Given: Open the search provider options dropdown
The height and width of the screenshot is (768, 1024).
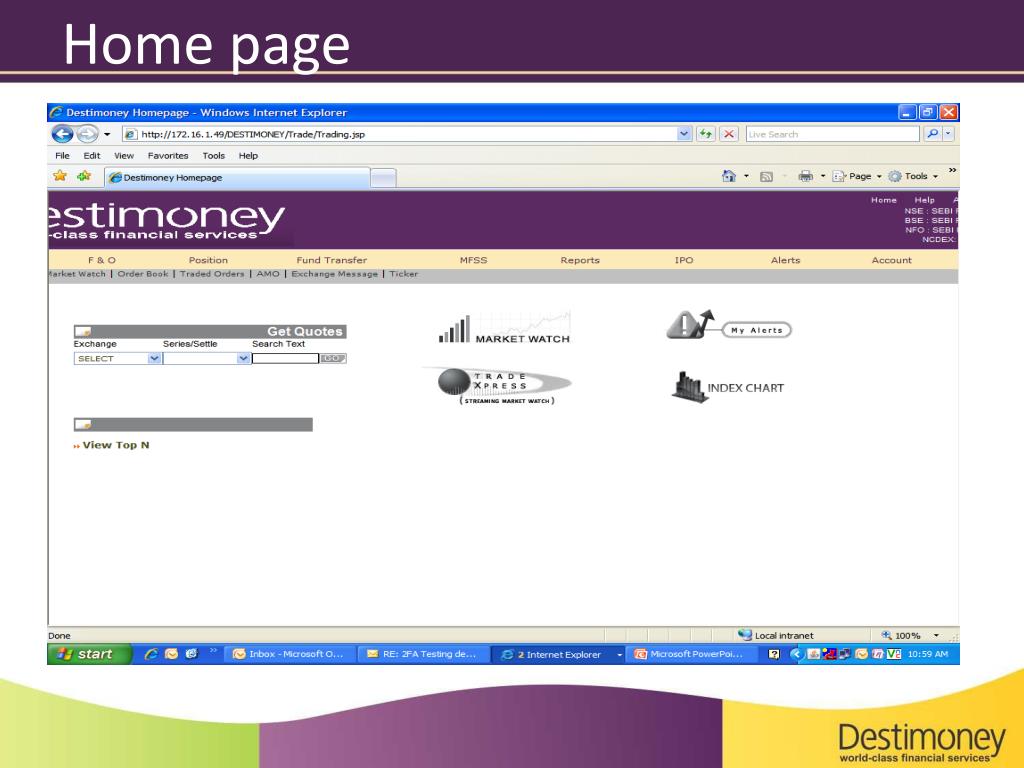Looking at the screenshot, I should (948, 134).
